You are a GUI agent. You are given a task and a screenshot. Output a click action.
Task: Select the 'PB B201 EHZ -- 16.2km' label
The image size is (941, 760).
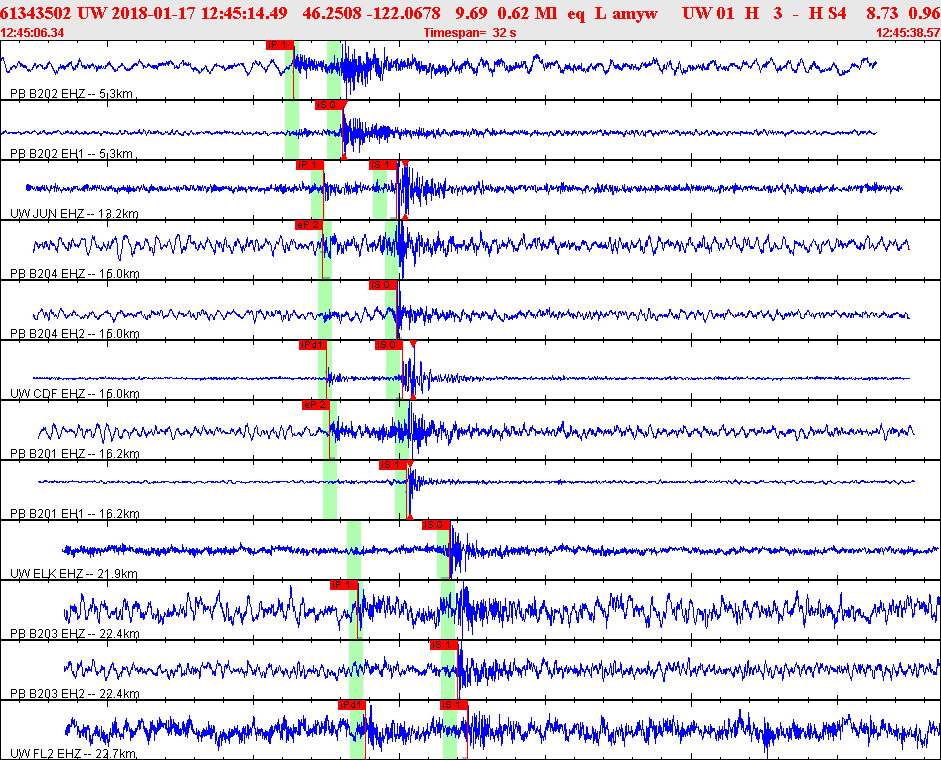click(75, 454)
